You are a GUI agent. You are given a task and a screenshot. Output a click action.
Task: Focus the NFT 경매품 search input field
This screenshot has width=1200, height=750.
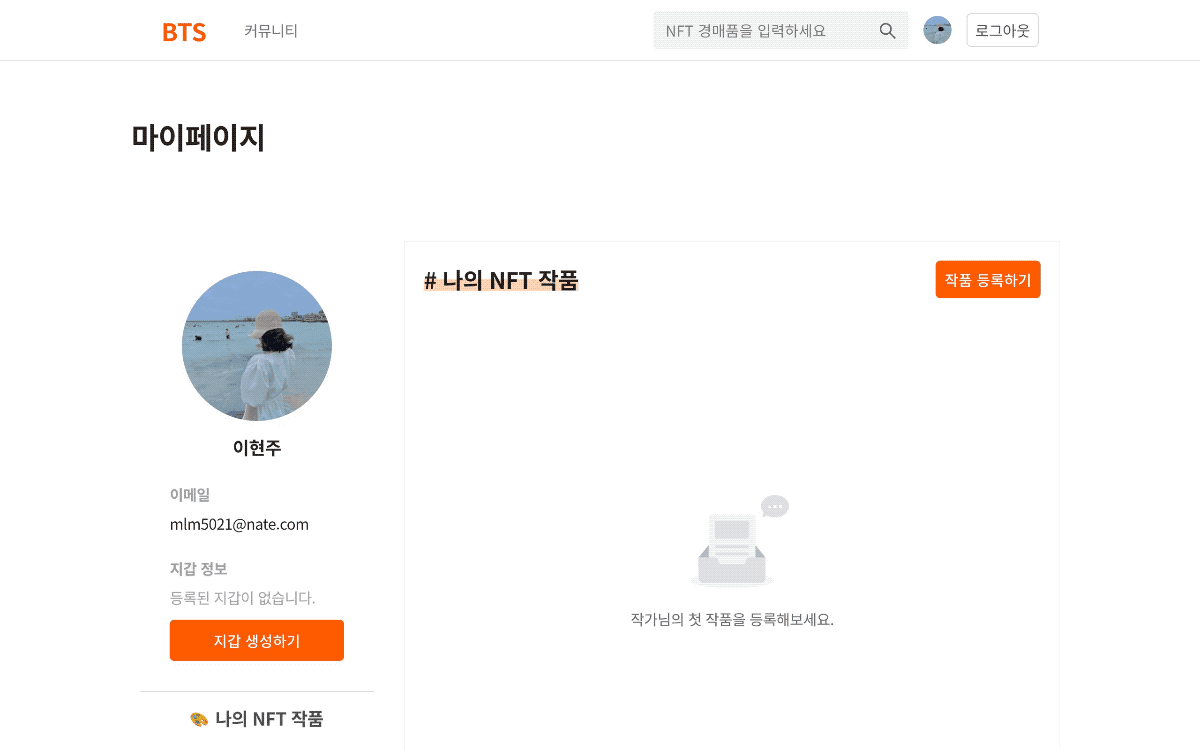pyautogui.click(x=765, y=31)
